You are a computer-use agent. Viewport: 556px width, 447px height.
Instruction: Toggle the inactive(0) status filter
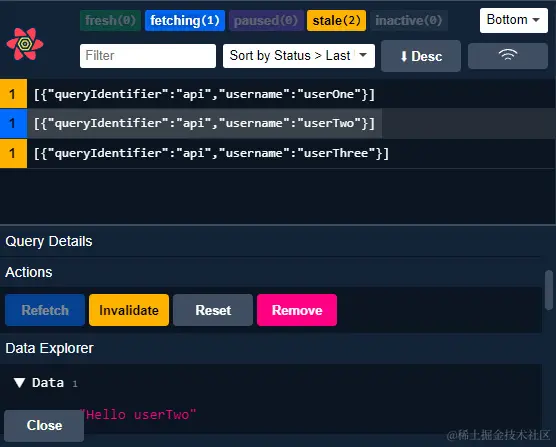409,21
